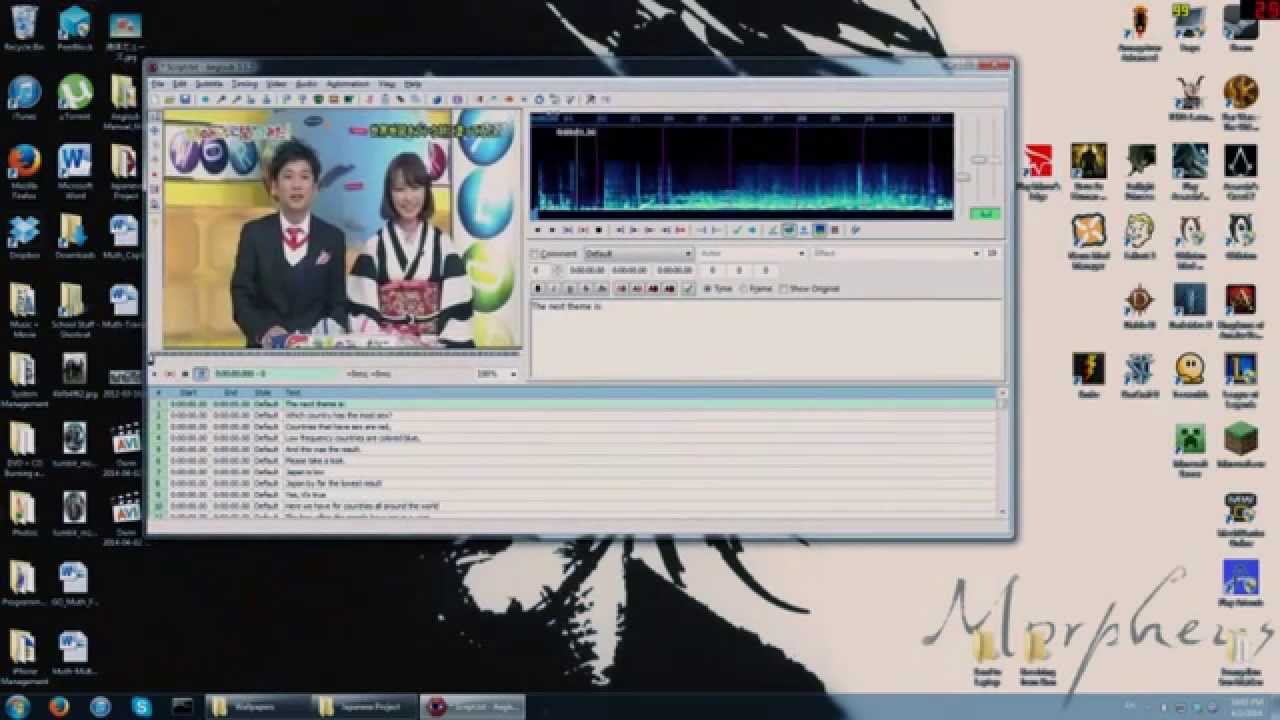Viewport: 1280px width, 720px height.
Task: Toggle auto-commit in audio toolbar
Action: point(772,229)
